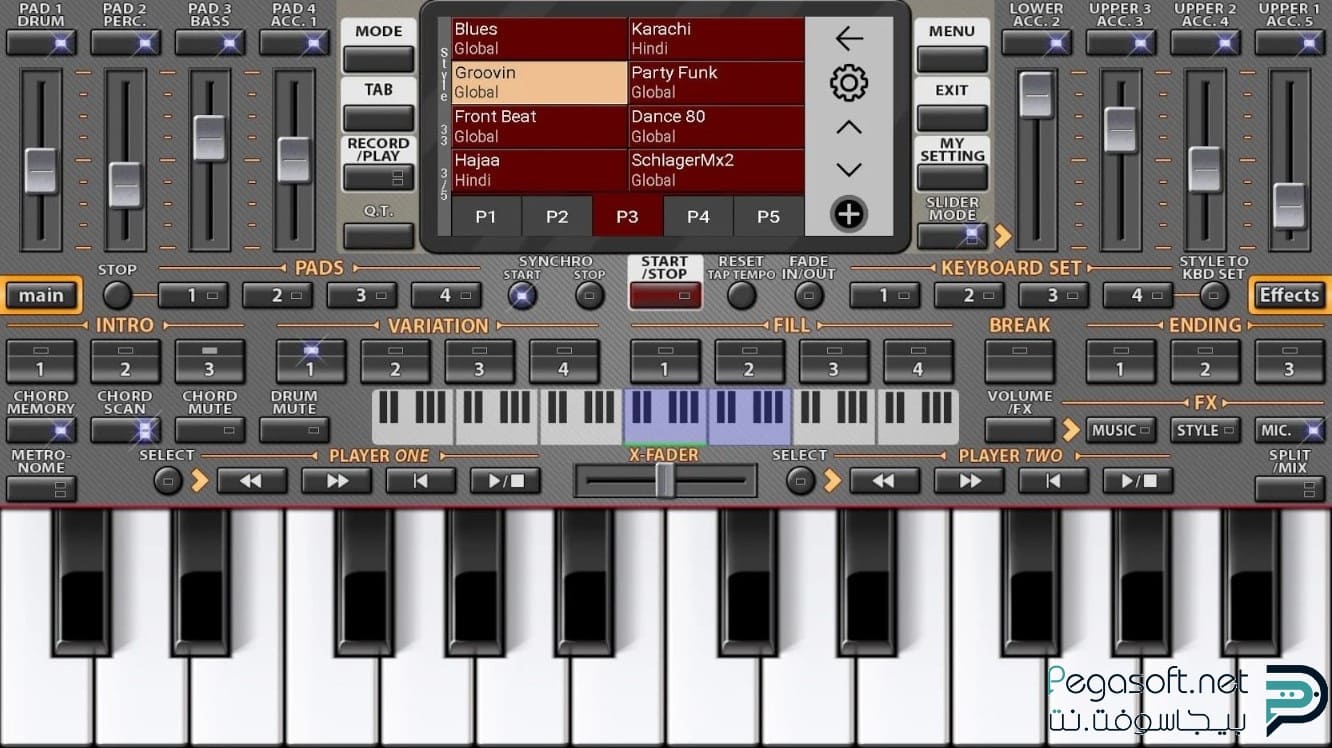Enable Chord Memory
Screen dimensions: 1332x748
click(41, 431)
